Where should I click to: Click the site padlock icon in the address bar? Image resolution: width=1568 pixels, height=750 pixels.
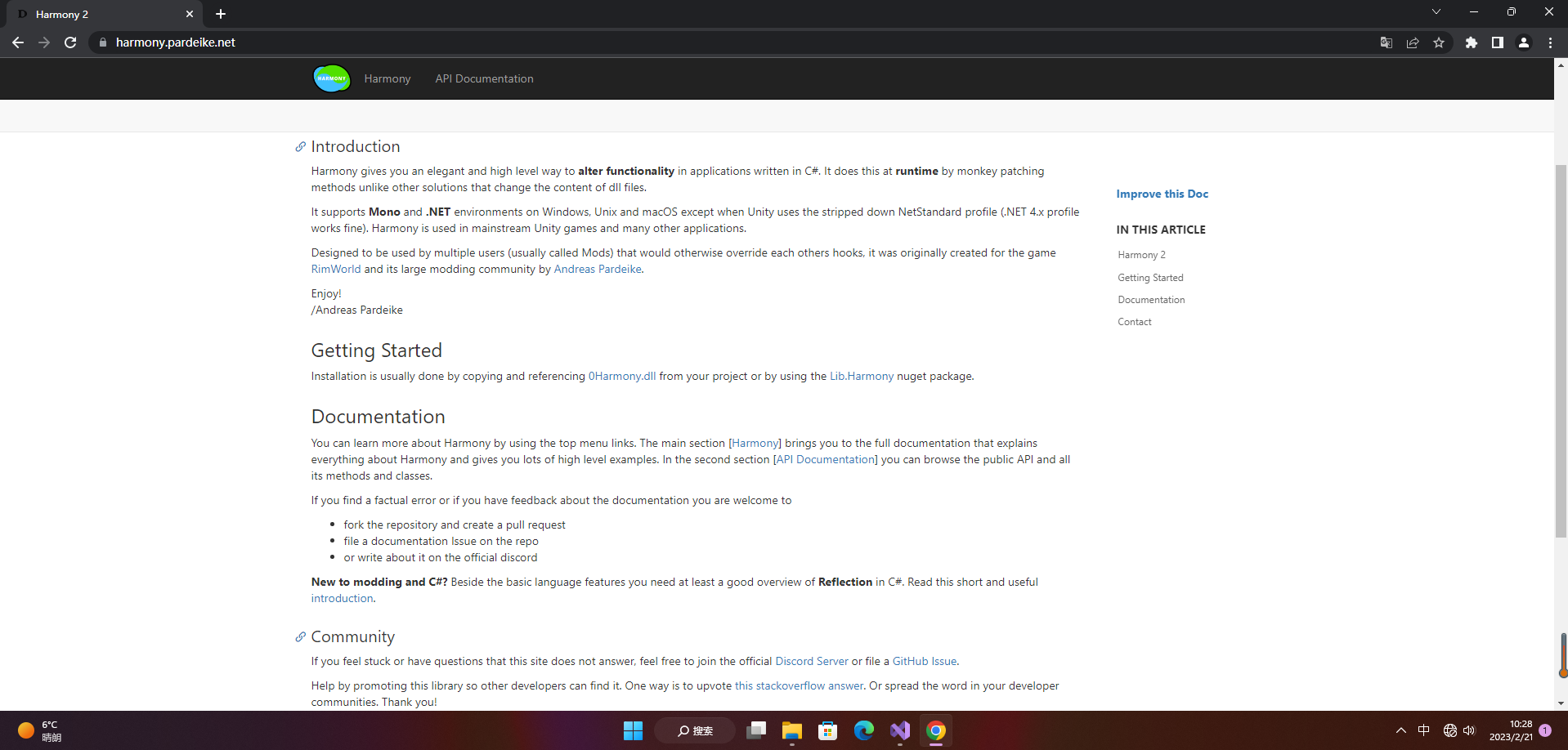coord(102,42)
